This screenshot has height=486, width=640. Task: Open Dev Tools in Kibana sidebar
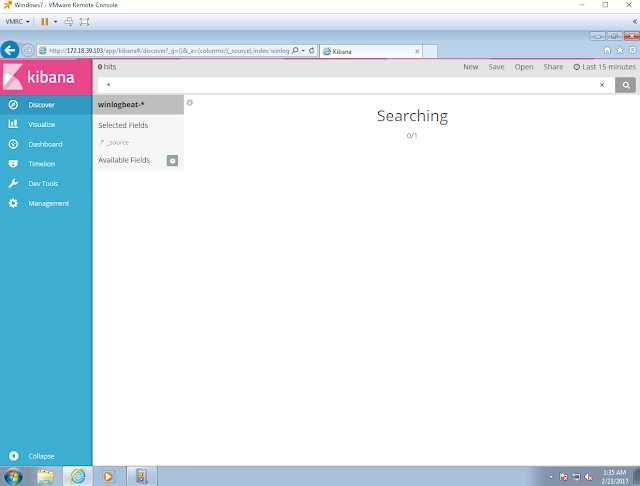pyautogui.click(x=46, y=184)
